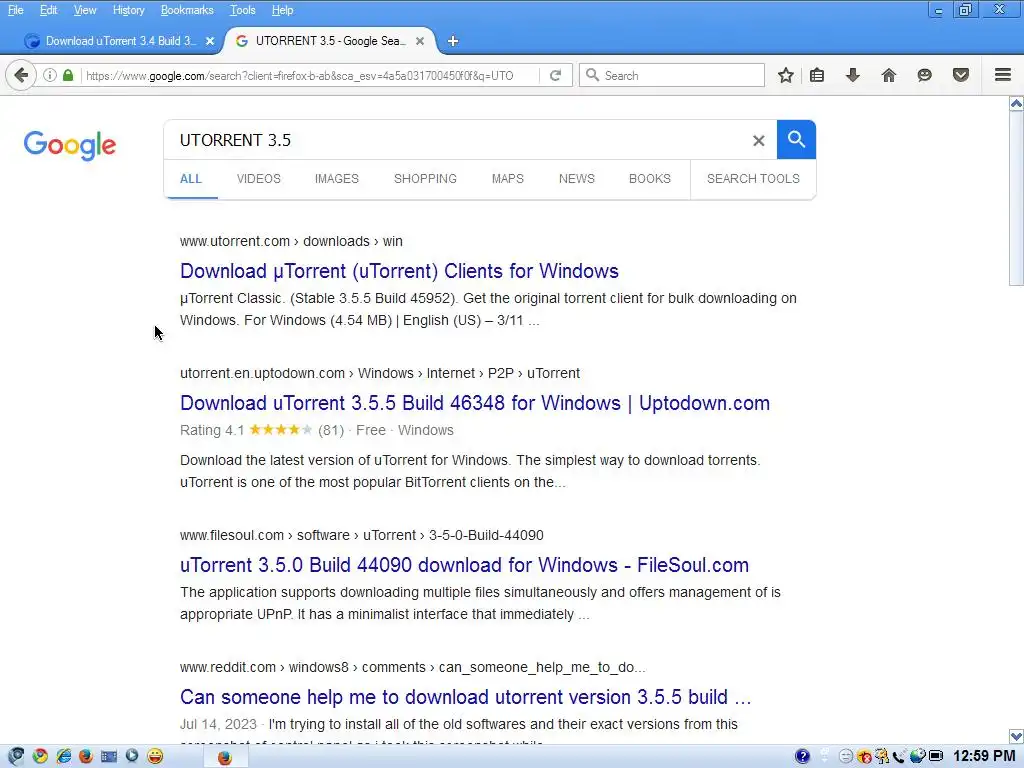Click the scrollbar up arrow
Screen dimensions: 1024x768
coord(1016,103)
